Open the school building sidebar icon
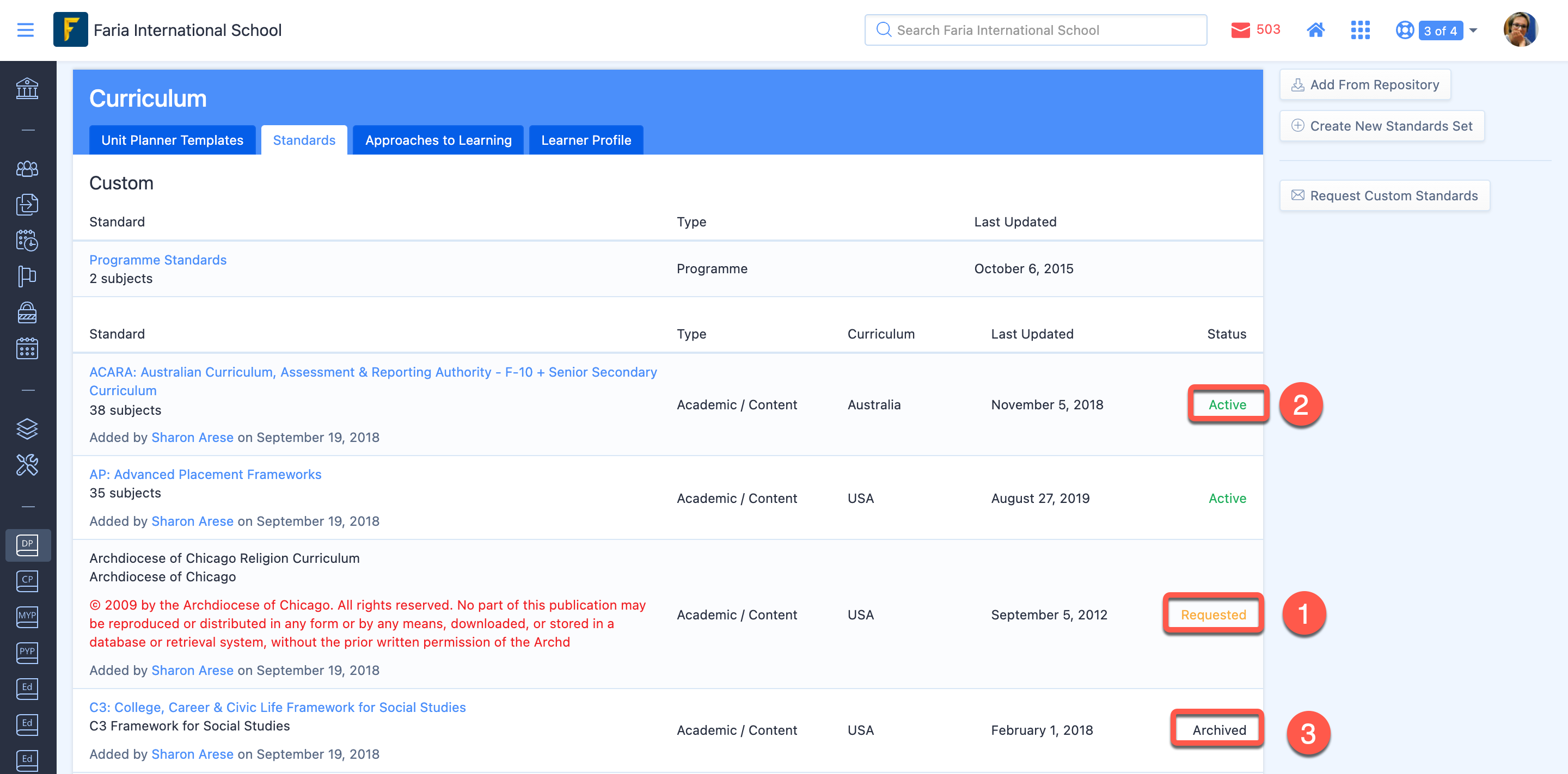 27,89
